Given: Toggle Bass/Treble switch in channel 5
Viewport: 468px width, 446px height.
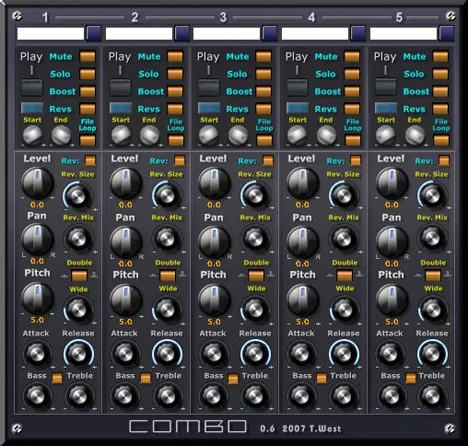Looking at the screenshot, I should coord(411,378).
